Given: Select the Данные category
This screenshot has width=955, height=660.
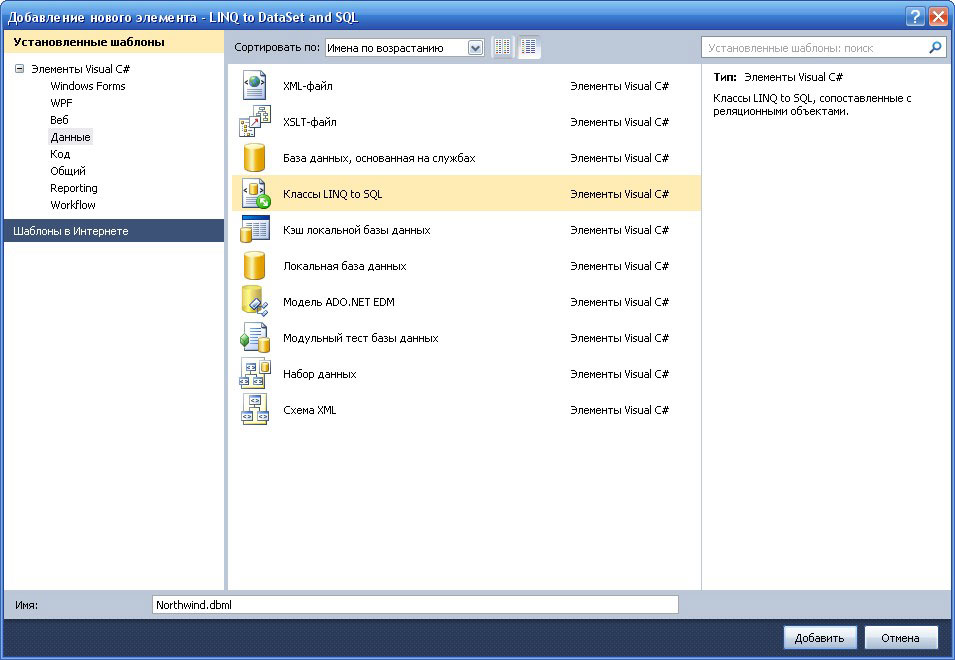Looking at the screenshot, I should 71,137.
